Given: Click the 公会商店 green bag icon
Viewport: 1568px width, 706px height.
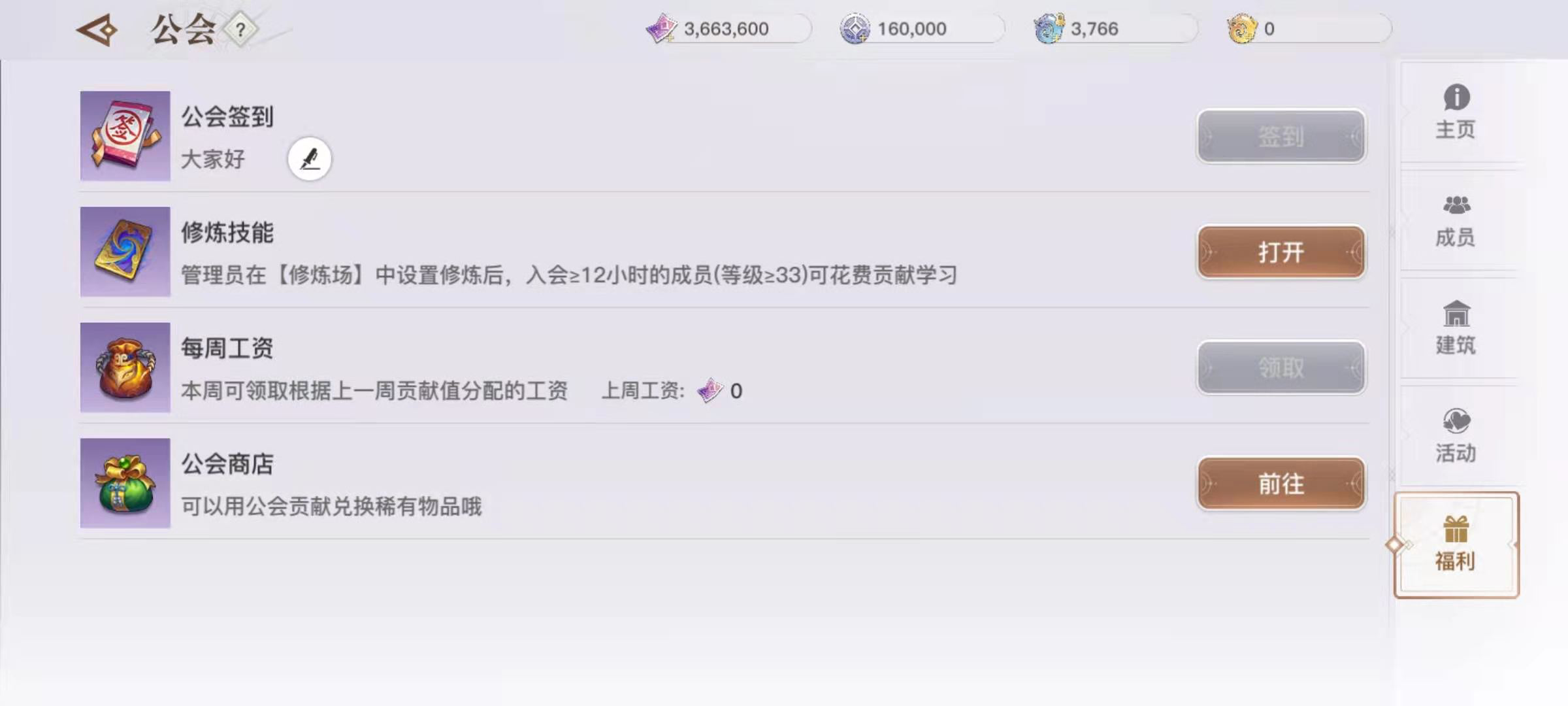Looking at the screenshot, I should tap(125, 483).
